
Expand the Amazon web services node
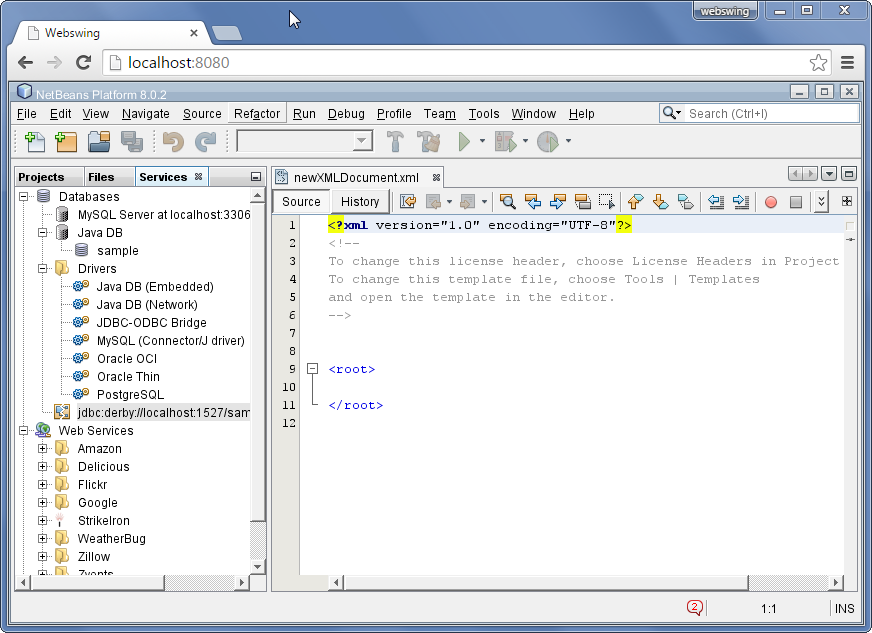(x=43, y=449)
